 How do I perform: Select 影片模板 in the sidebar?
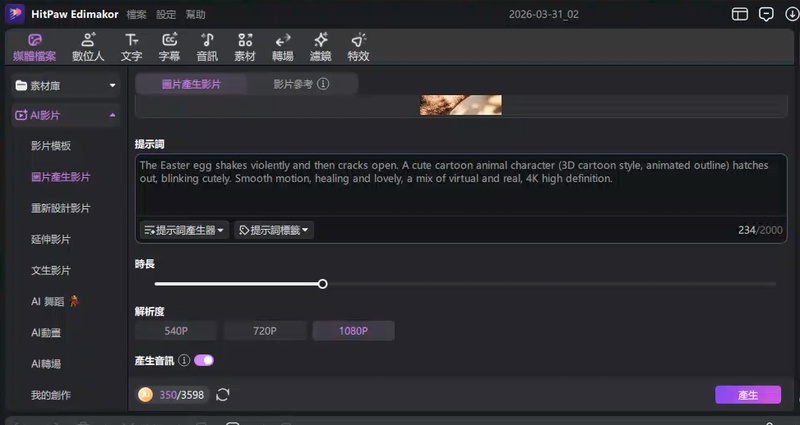51,146
